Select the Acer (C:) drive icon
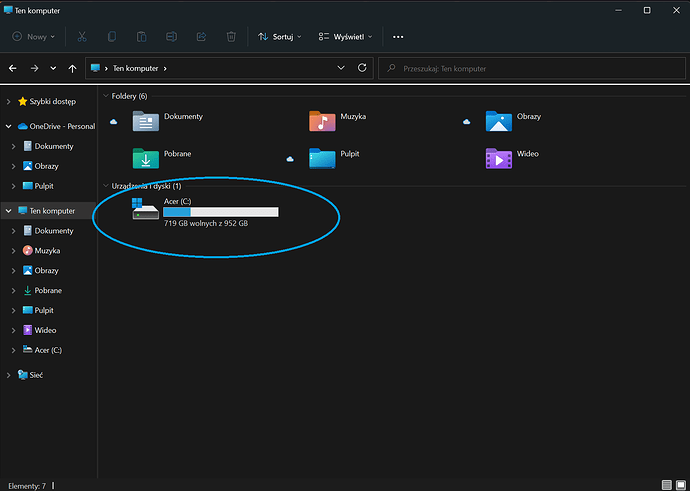This screenshot has height=491, width=690. 145,209
